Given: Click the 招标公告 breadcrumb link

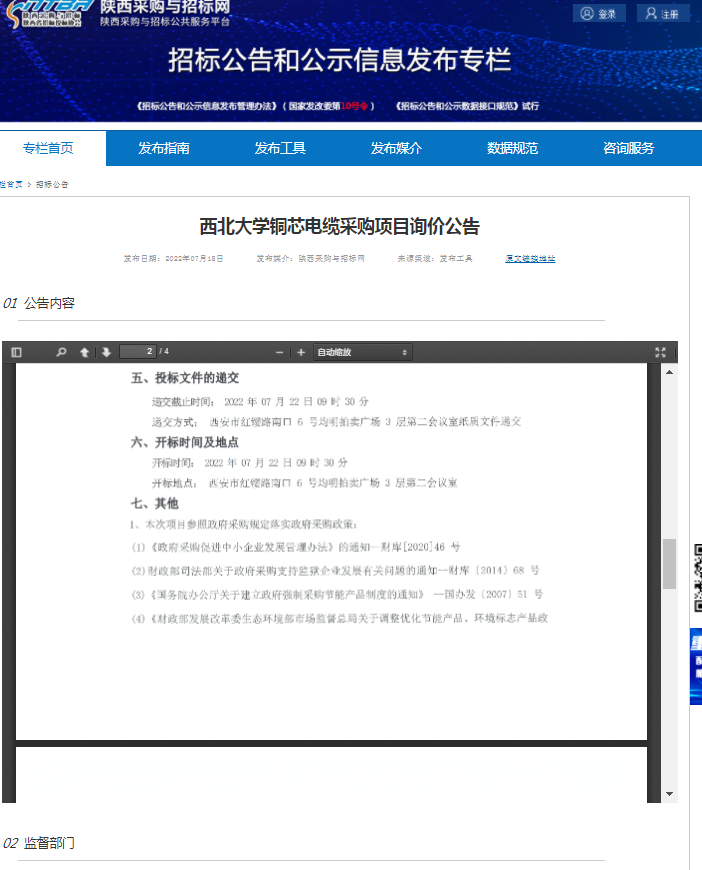Looking at the screenshot, I should 53,184.
